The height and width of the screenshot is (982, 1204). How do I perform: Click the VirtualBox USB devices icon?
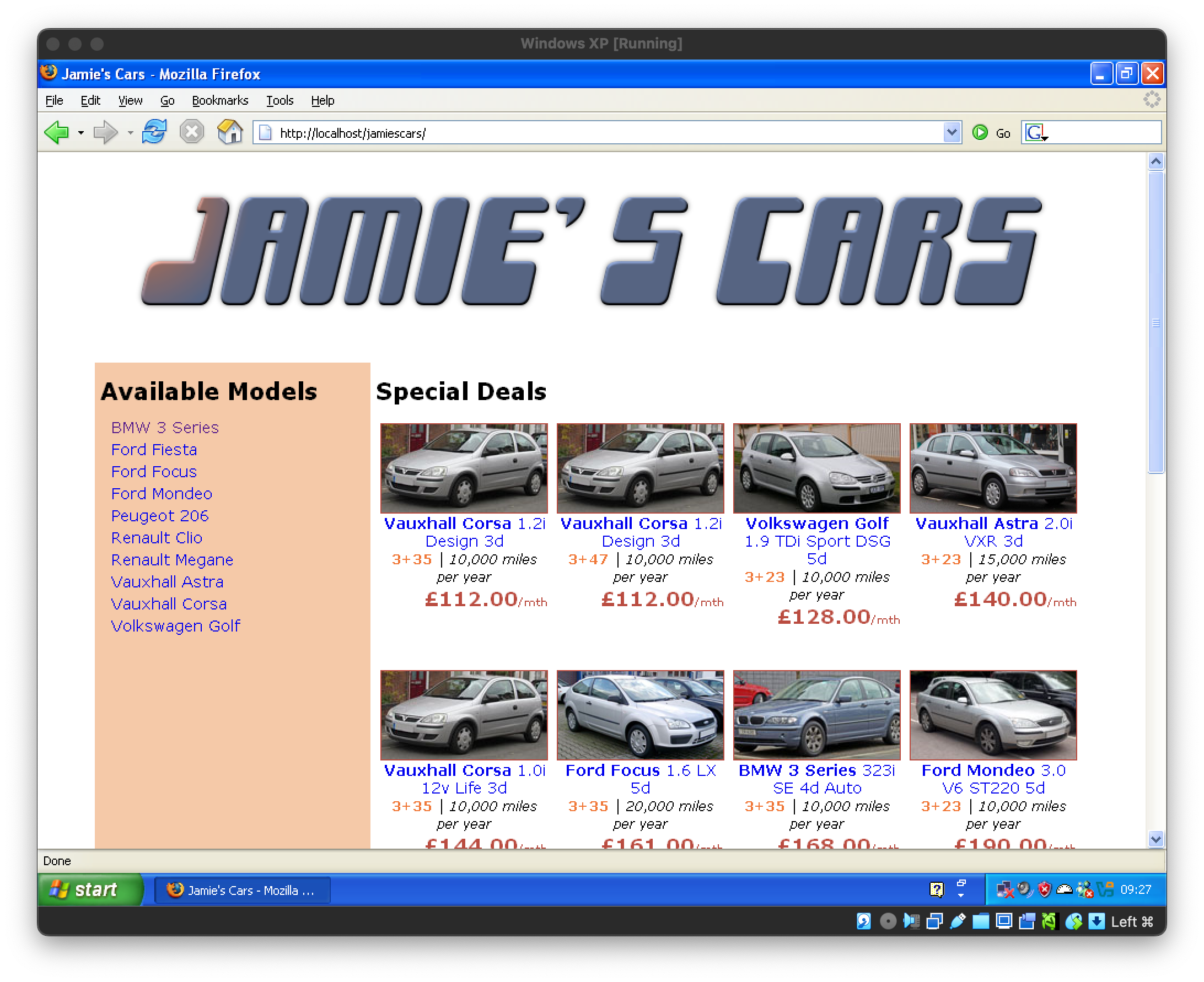point(958,921)
